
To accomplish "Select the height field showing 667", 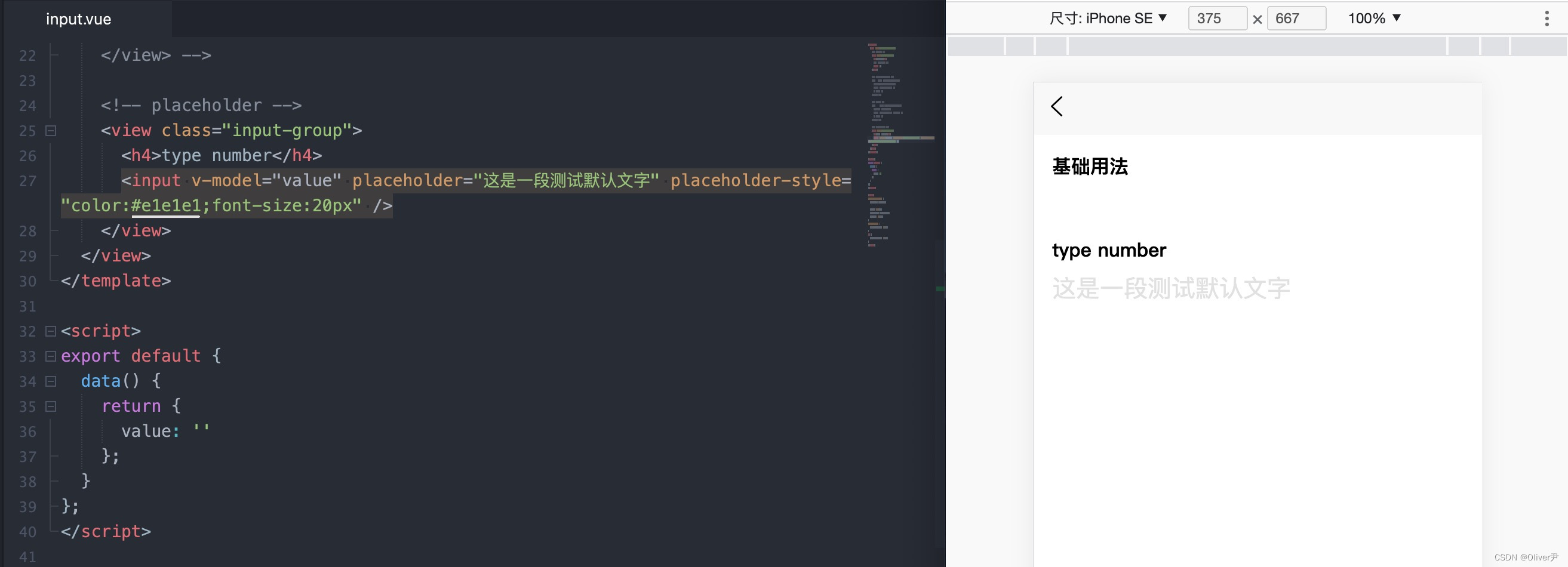I will pyautogui.click(x=1295, y=19).
